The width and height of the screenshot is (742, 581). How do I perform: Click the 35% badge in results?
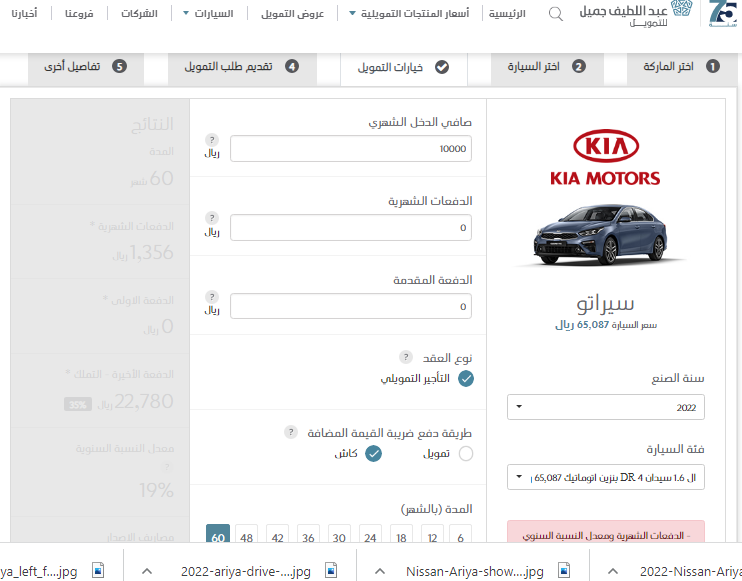pyautogui.click(x=78, y=405)
